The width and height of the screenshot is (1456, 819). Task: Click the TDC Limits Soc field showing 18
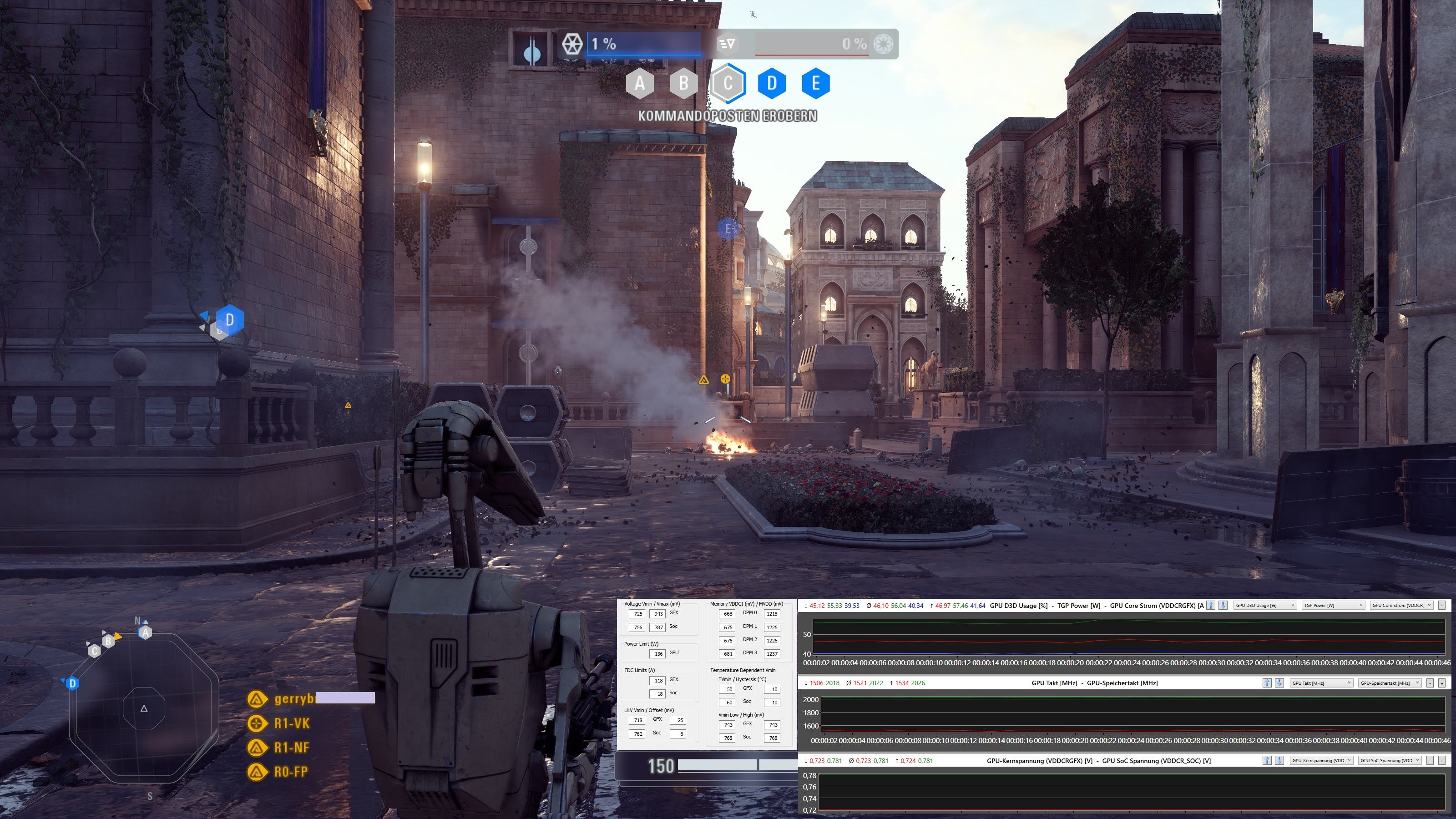click(657, 693)
